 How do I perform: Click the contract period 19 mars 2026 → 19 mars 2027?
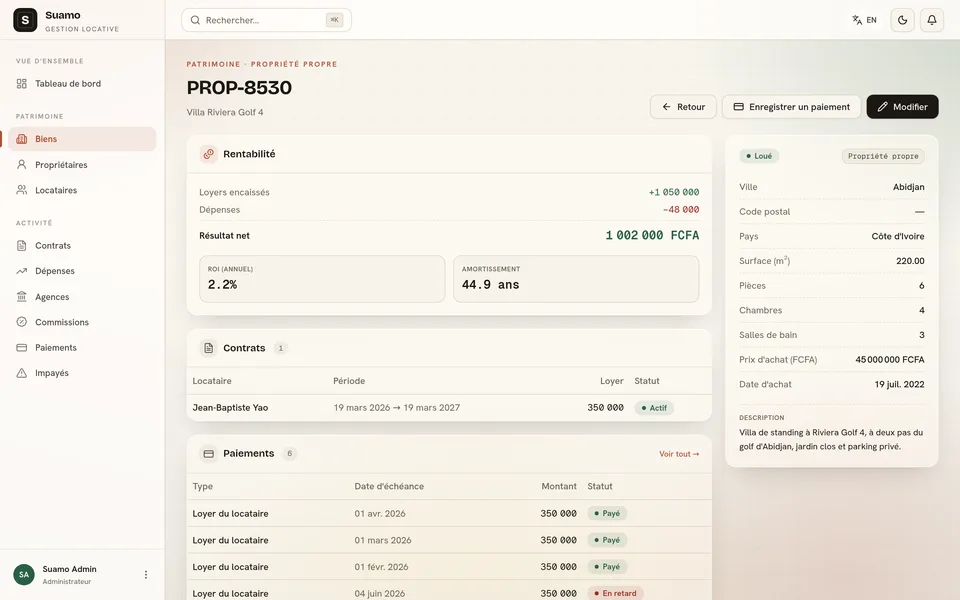click(x=397, y=408)
